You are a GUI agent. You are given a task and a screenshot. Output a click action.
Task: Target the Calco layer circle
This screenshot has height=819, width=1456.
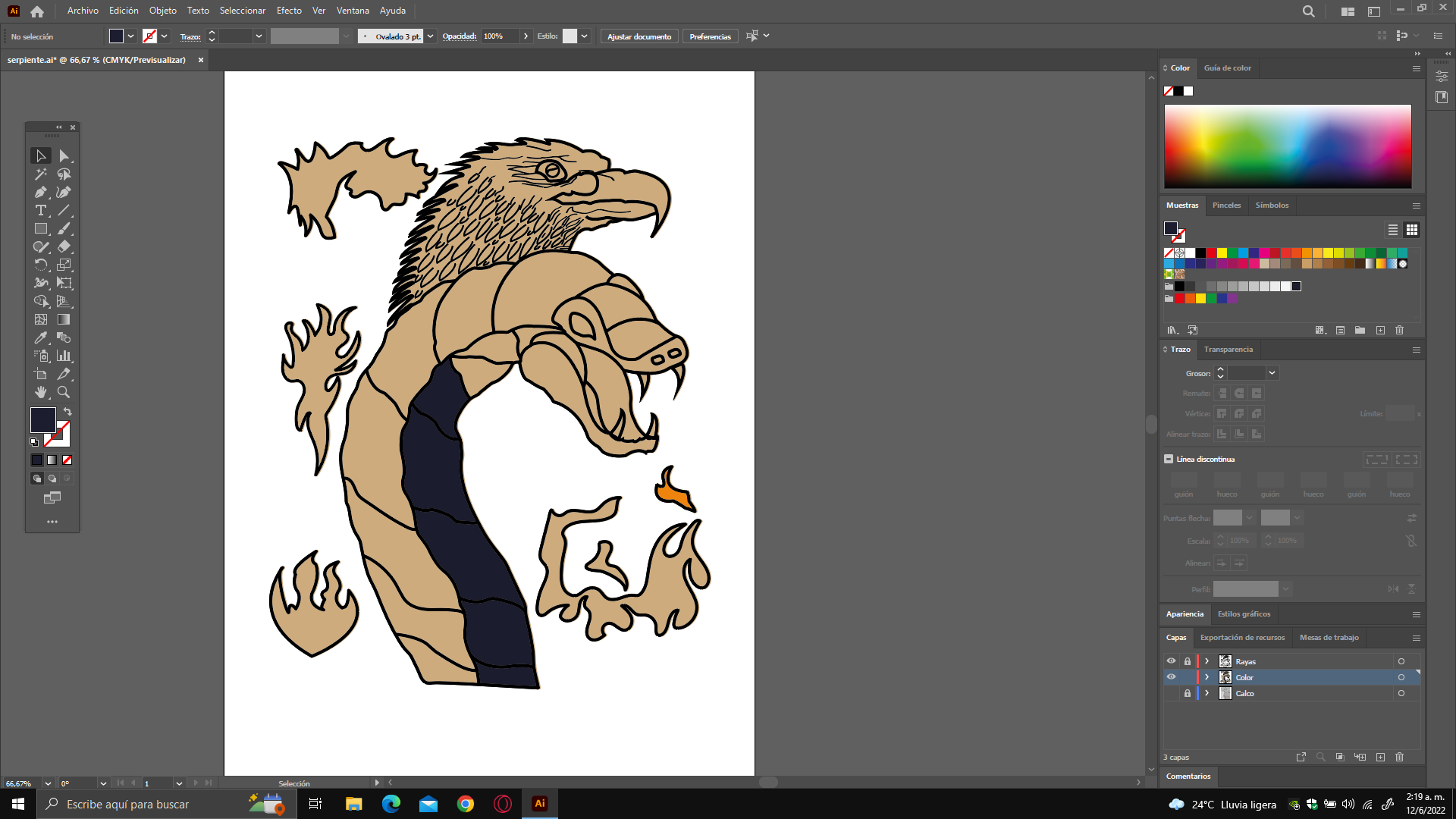coord(1401,693)
